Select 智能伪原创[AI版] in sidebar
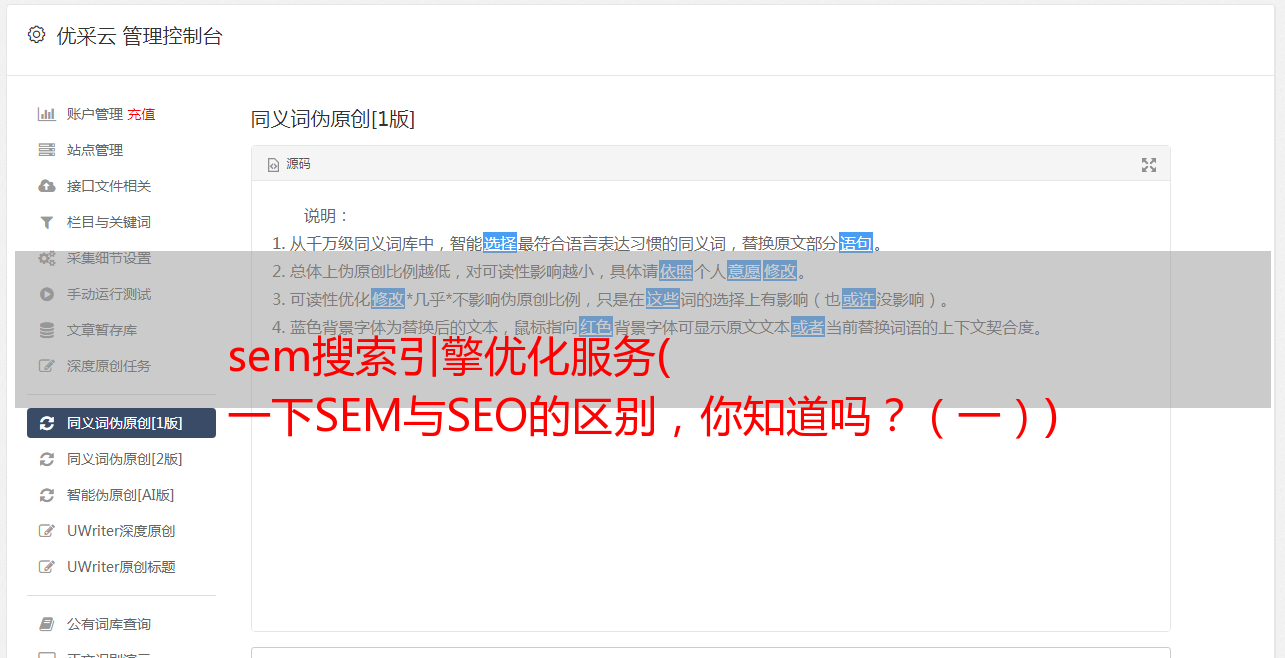The width and height of the screenshot is (1285, 658). [x=121, y=495]
